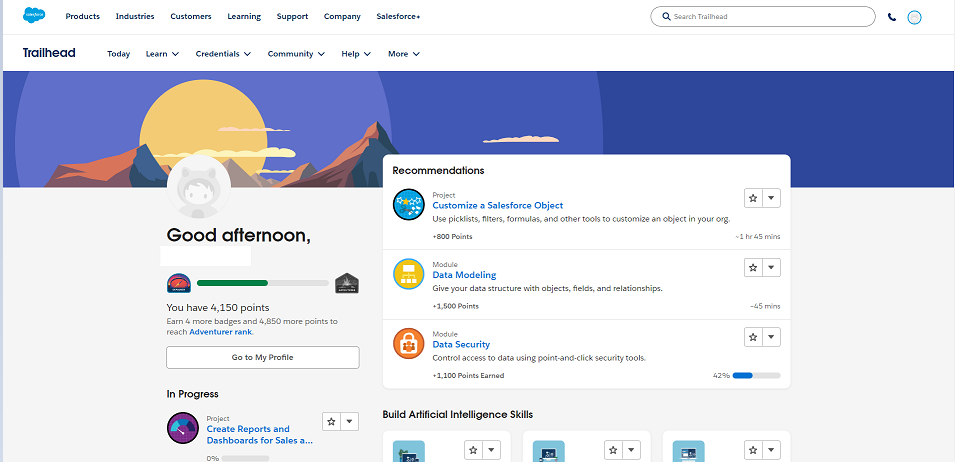
Task: Click the Astro profile avatar picture
Action: pos(199,186)
